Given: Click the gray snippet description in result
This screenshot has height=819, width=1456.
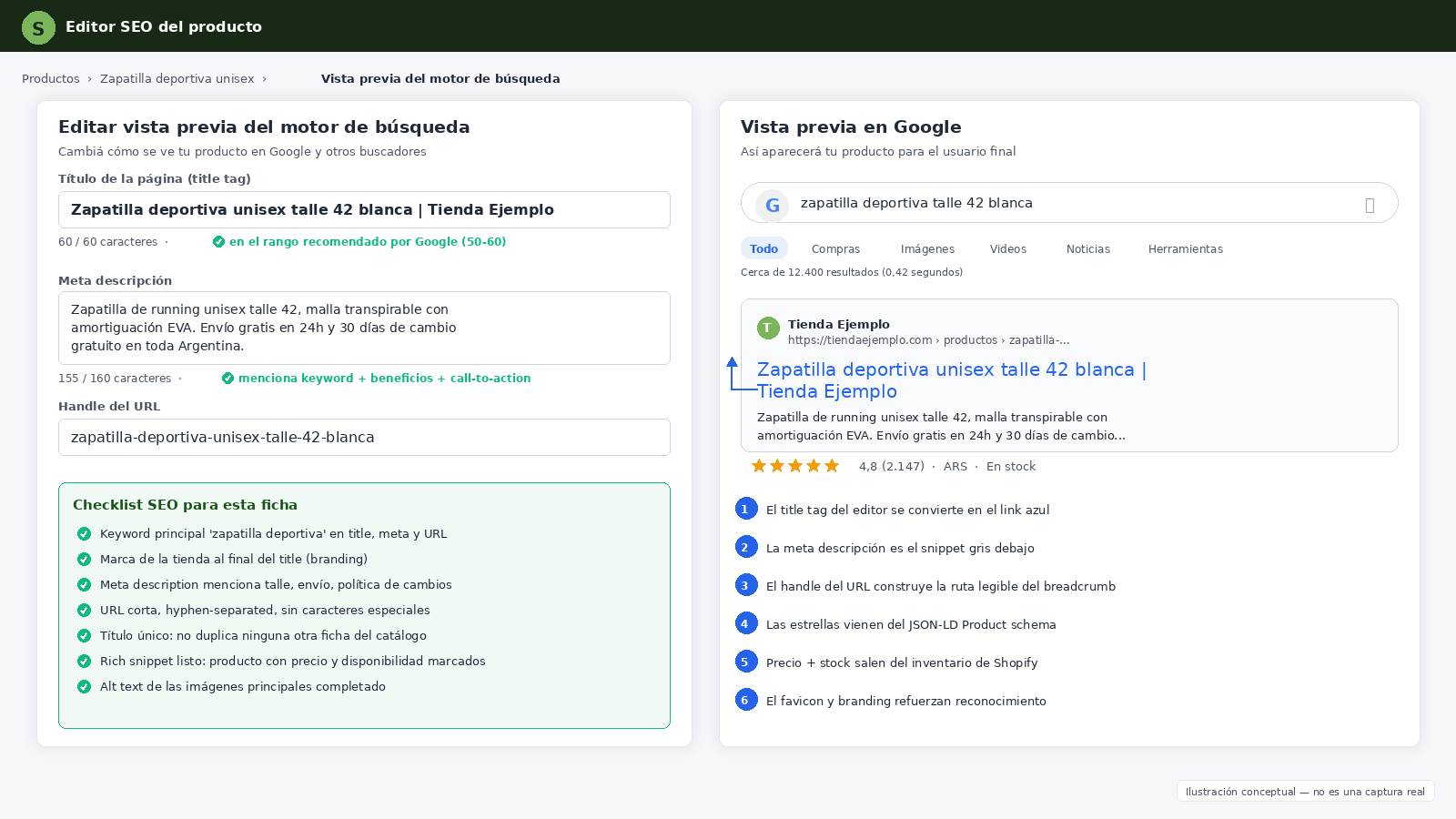Looking at the screenshot, I should [x=941, y=426].
